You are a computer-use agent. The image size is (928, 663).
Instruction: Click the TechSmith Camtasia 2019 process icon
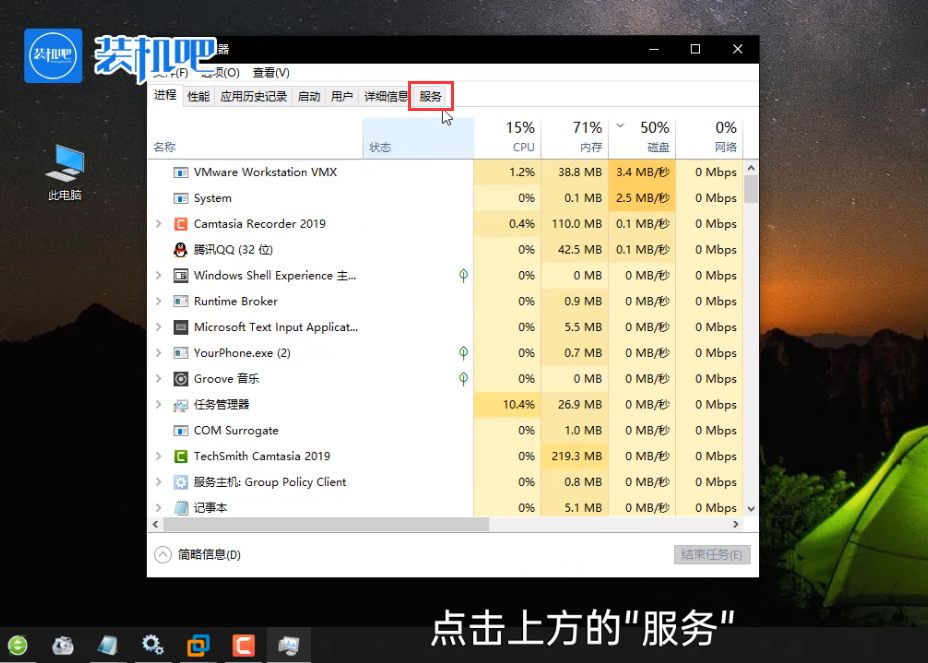(x=182, y=456)
